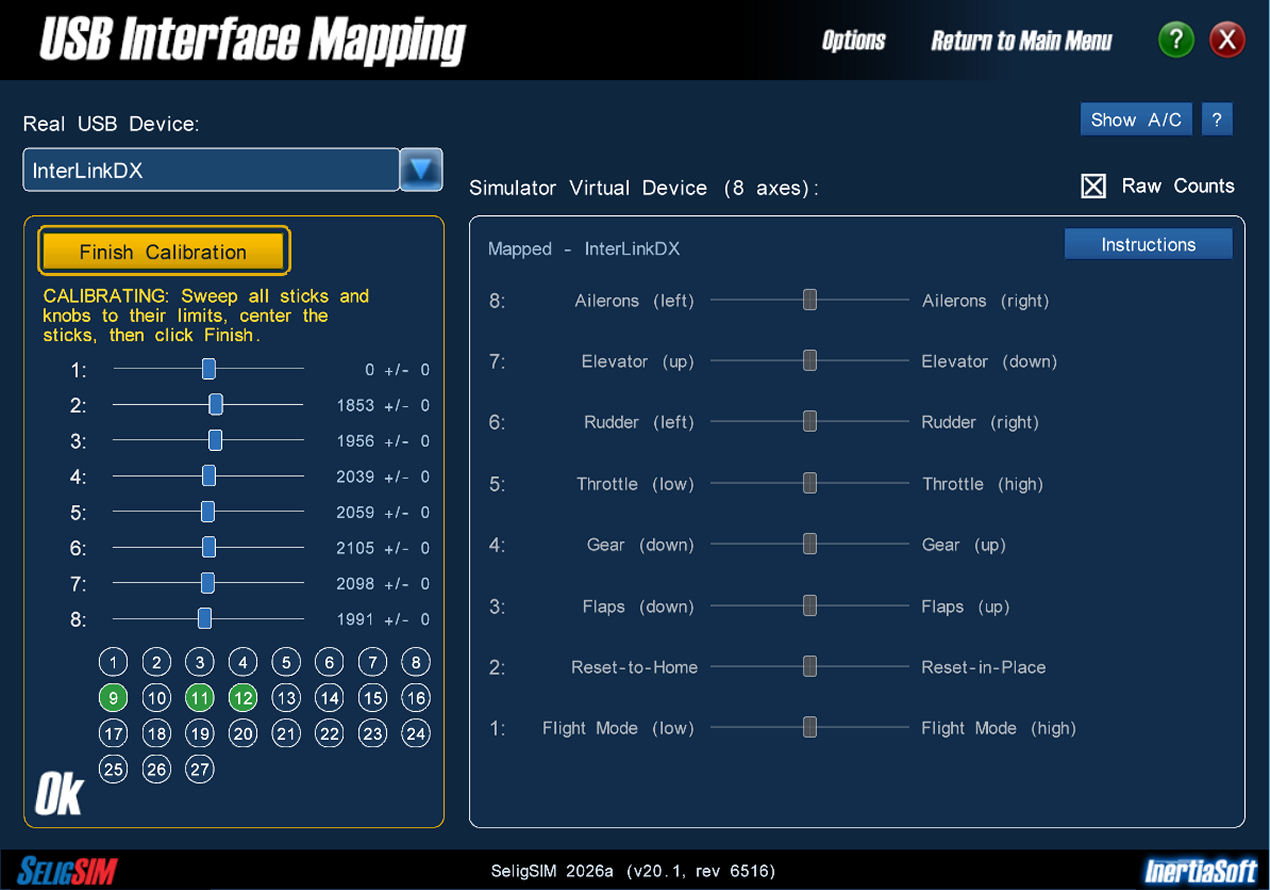Screen dimensions: 1270x890
Task: Click the Flight Mode axis slider handle
Action: pyautogui.click(x=810, y=728)
